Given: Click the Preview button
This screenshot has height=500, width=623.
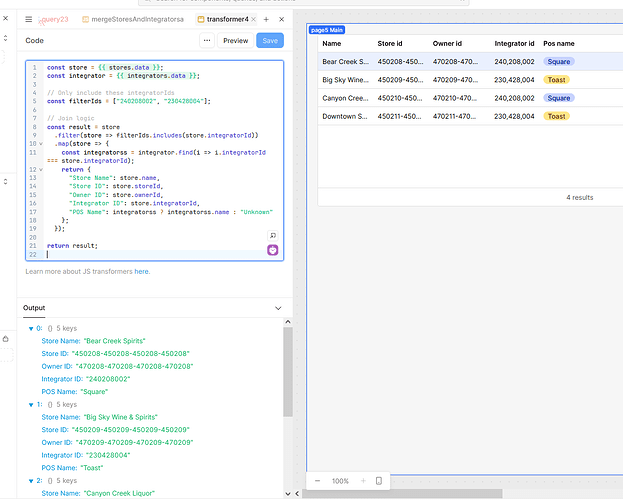Looking at the screenshot, I should (235, 41).
